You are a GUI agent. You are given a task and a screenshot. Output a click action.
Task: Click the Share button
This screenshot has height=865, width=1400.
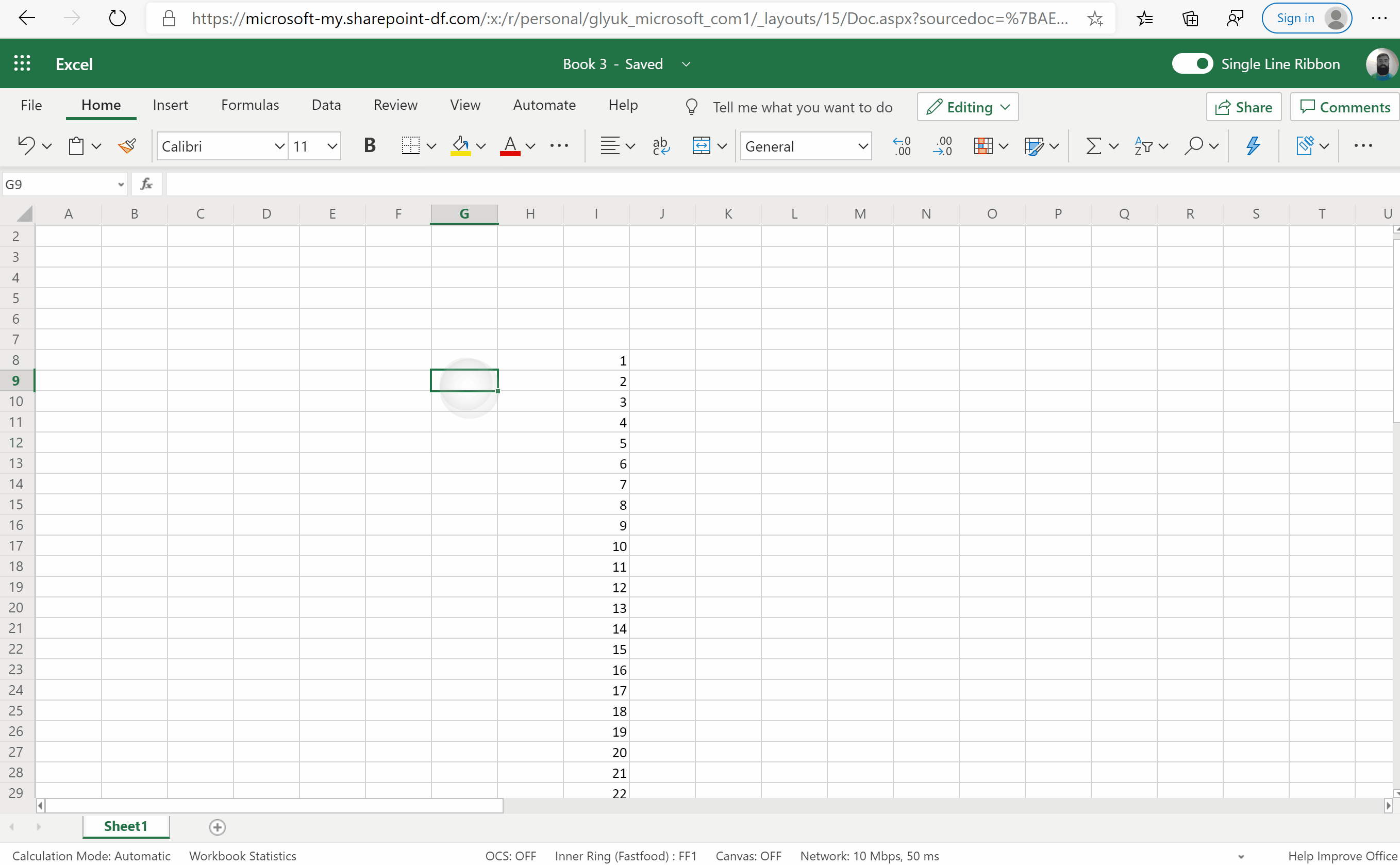click(1243, 107)
